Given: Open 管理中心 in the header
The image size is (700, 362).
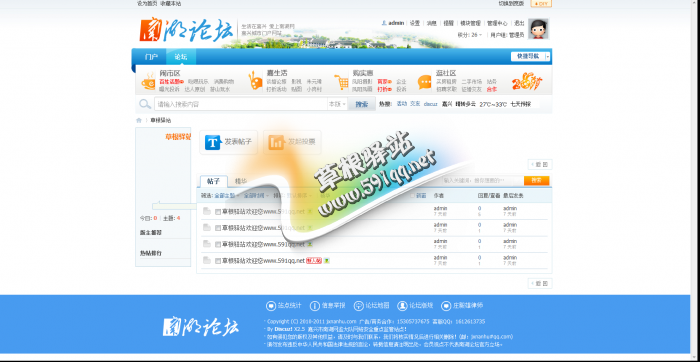Looking at the screenshot, I should (497, 23).
